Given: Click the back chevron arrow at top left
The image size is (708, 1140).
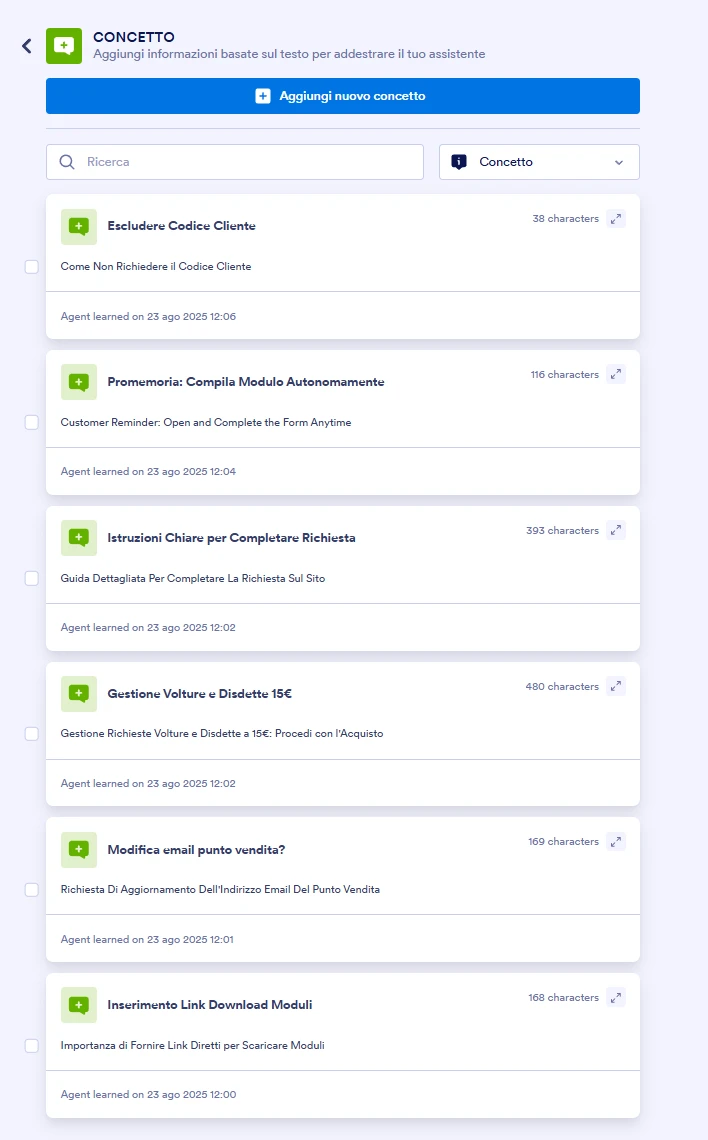Looking at the screenshot, I should pos(26,45).
